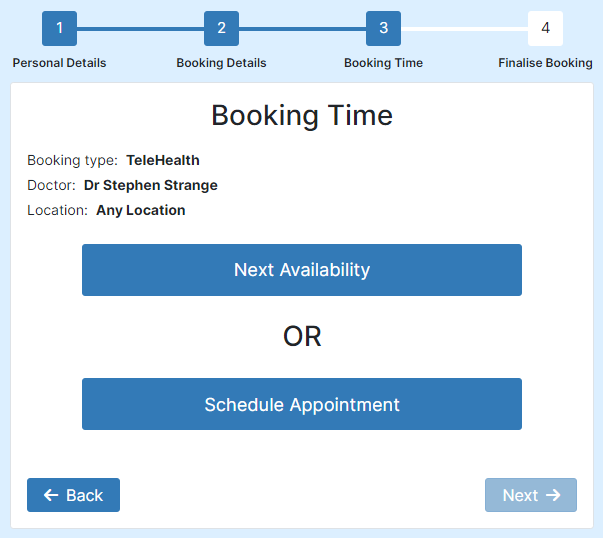Select the Booking Time step label
The height and width of the screenshot is (538, 603).
[383, 63]
